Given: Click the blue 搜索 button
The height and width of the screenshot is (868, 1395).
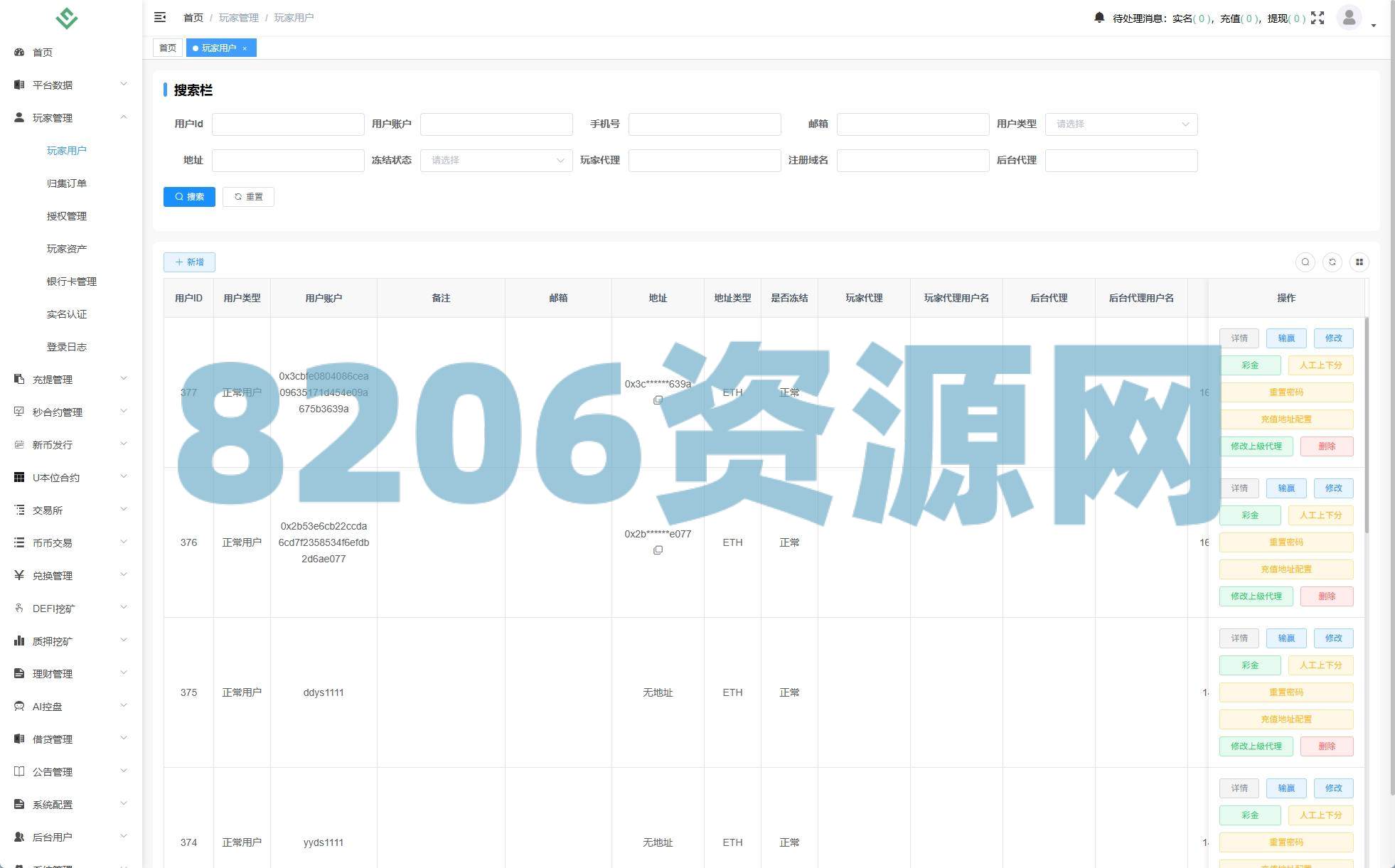Looking at the screenshot, I should pyautogui.click(x=189, y=197).
